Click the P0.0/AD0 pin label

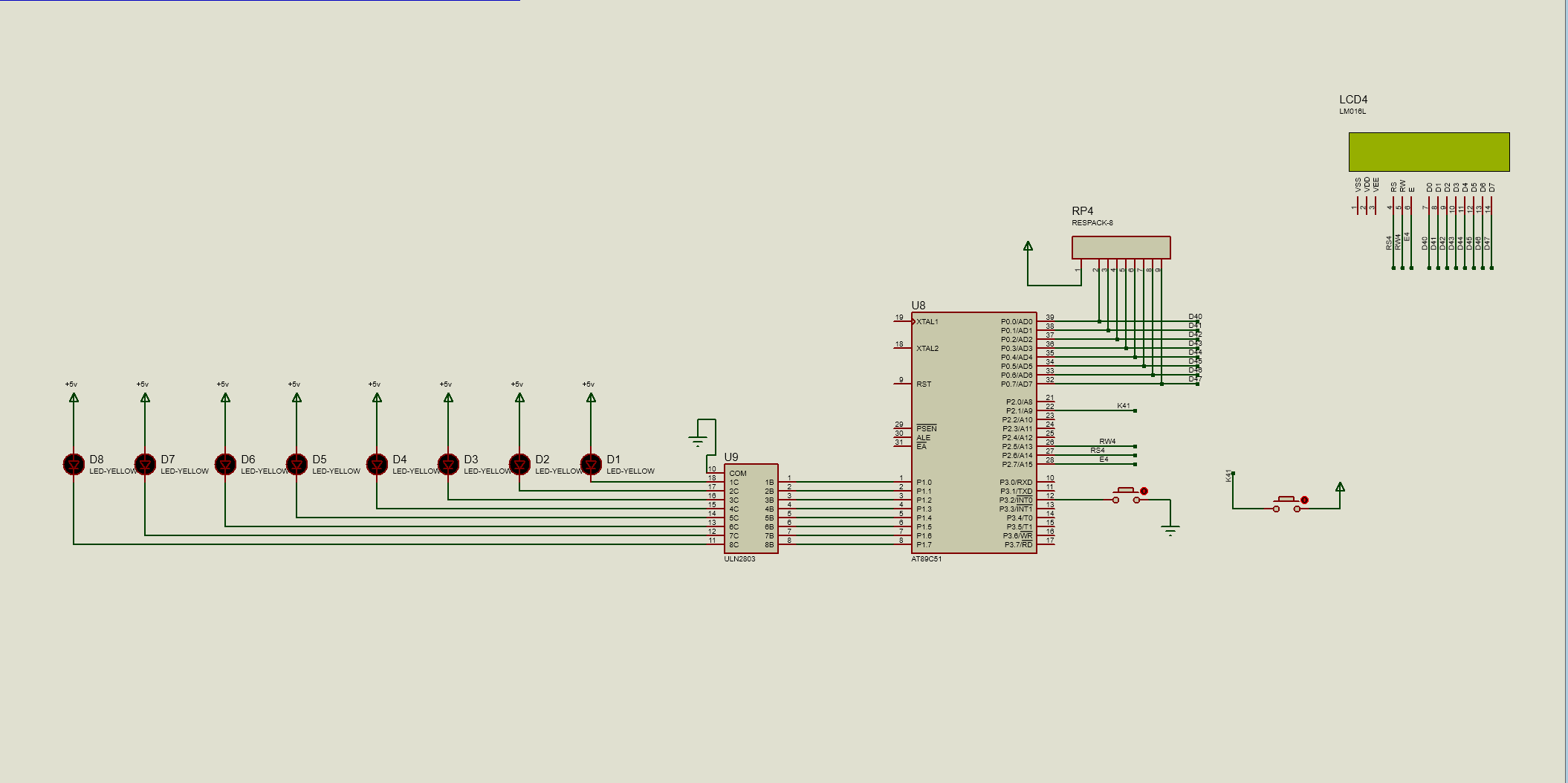1017,322
